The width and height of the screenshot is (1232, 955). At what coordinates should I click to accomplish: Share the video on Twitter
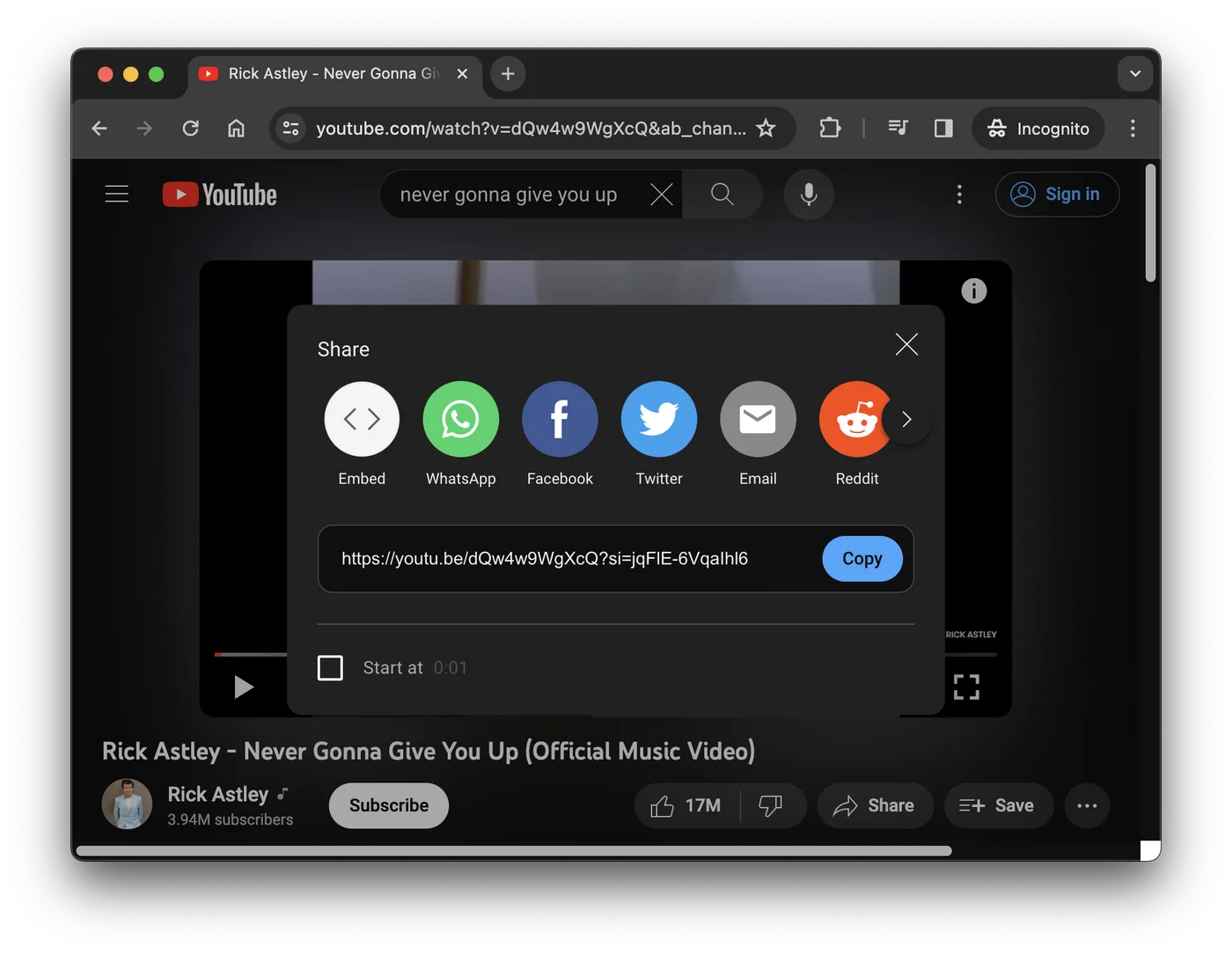tap(659, 420)
